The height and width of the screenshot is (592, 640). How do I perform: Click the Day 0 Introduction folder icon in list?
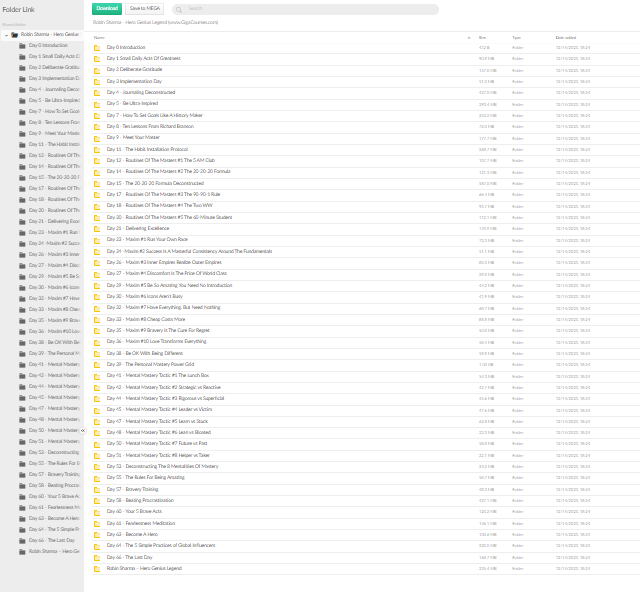tap(97, 47)
